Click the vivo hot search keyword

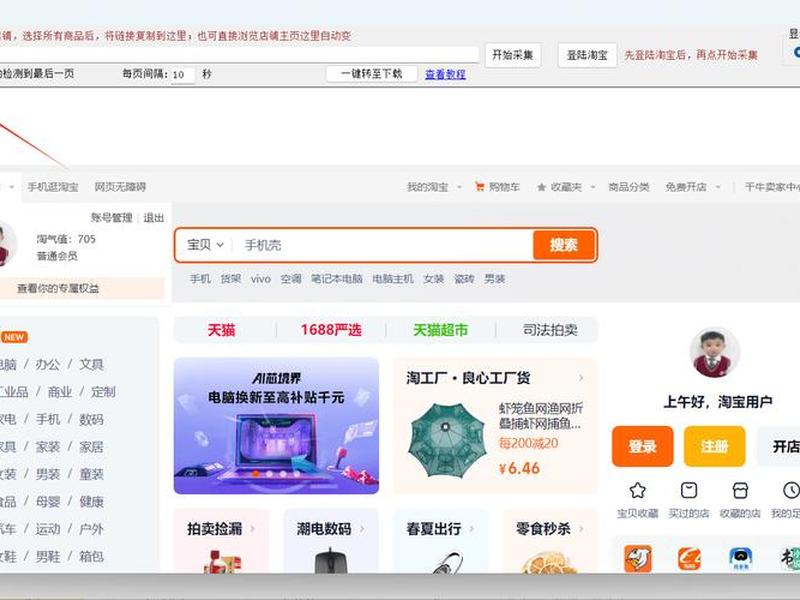click(x=261, y=279)
